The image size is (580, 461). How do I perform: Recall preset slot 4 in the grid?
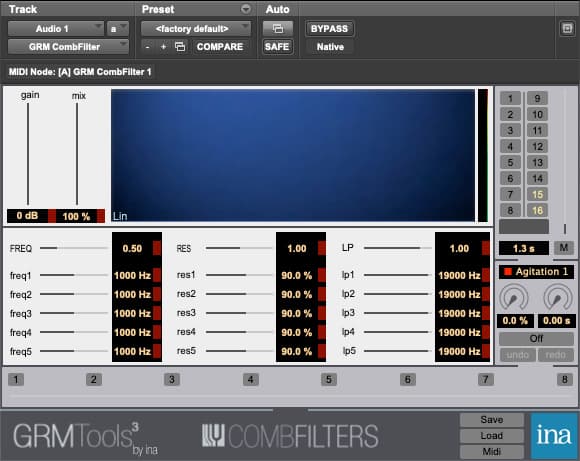coord(510,147)
